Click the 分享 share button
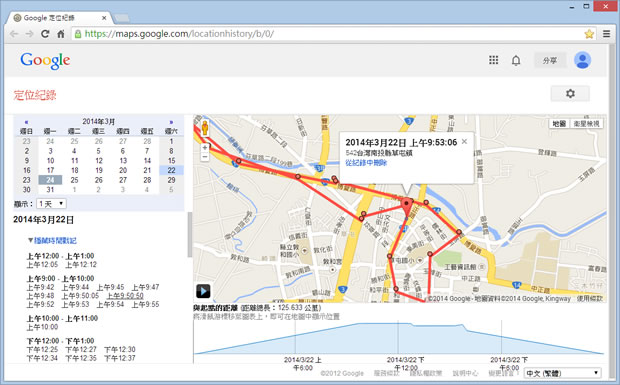 coord(550,60)
